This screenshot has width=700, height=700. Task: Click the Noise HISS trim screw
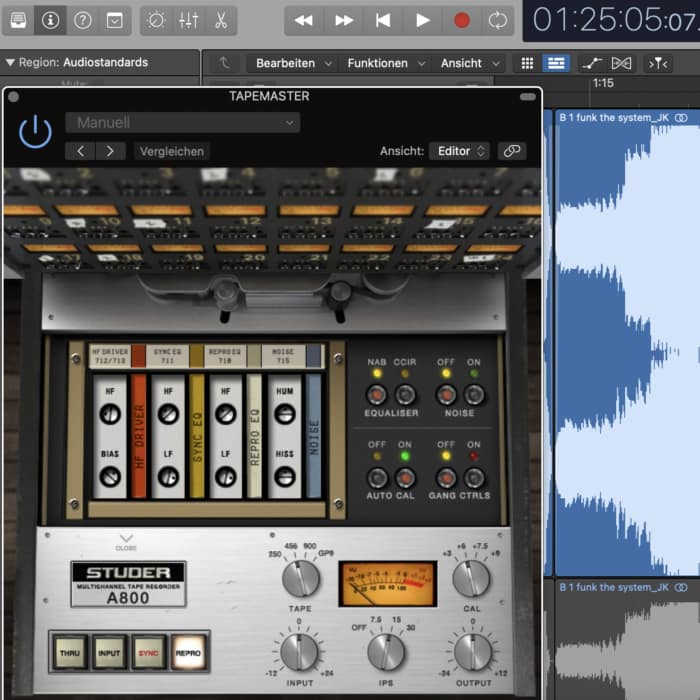[284, 476]
